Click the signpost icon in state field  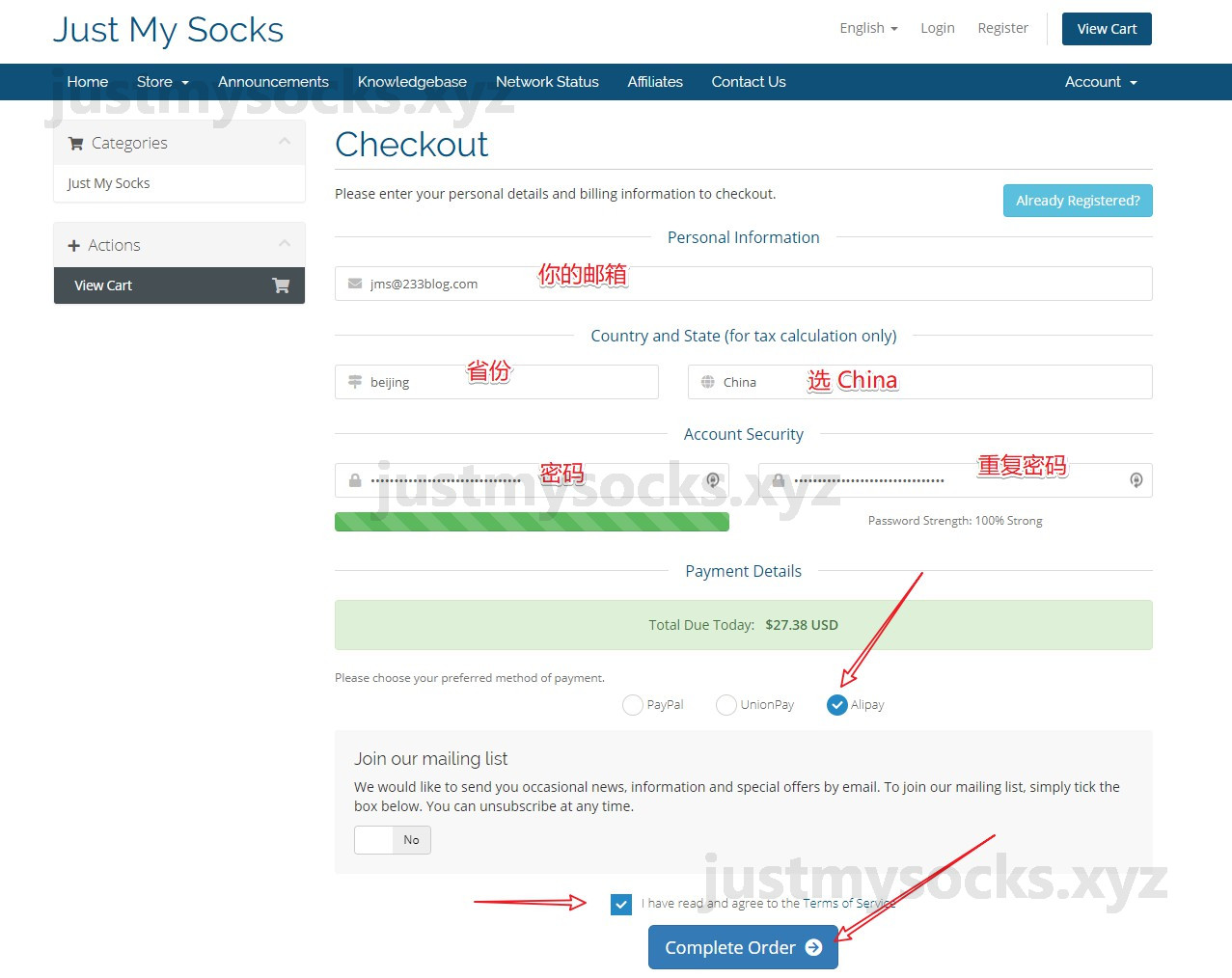coord(355,382)
